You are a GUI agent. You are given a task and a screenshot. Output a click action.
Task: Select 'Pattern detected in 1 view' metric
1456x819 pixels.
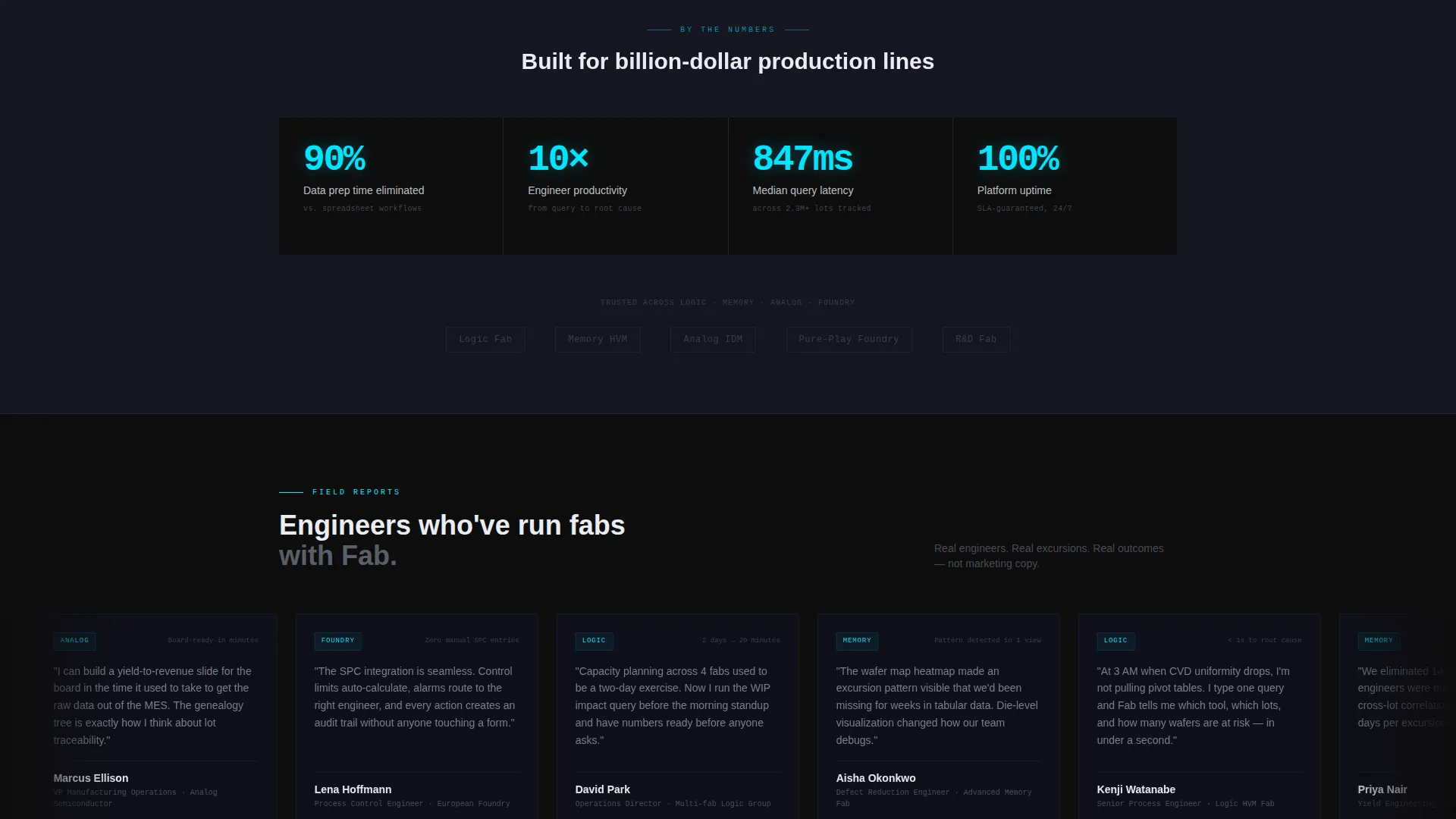pyautogui.click(x=987, y=641)
